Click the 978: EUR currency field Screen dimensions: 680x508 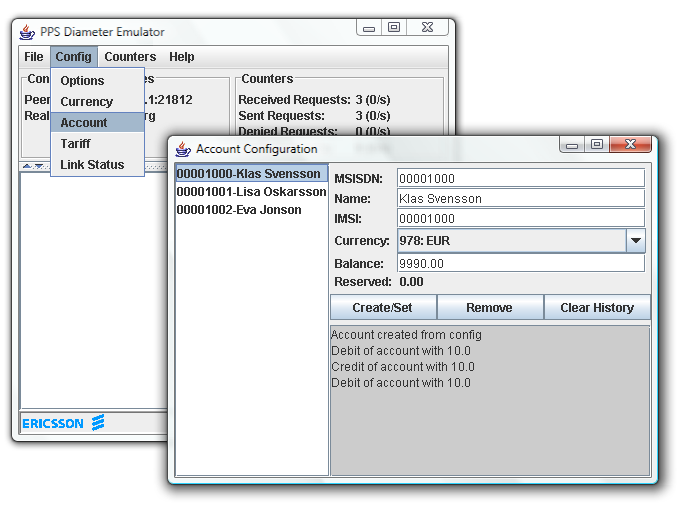[512, 241]
